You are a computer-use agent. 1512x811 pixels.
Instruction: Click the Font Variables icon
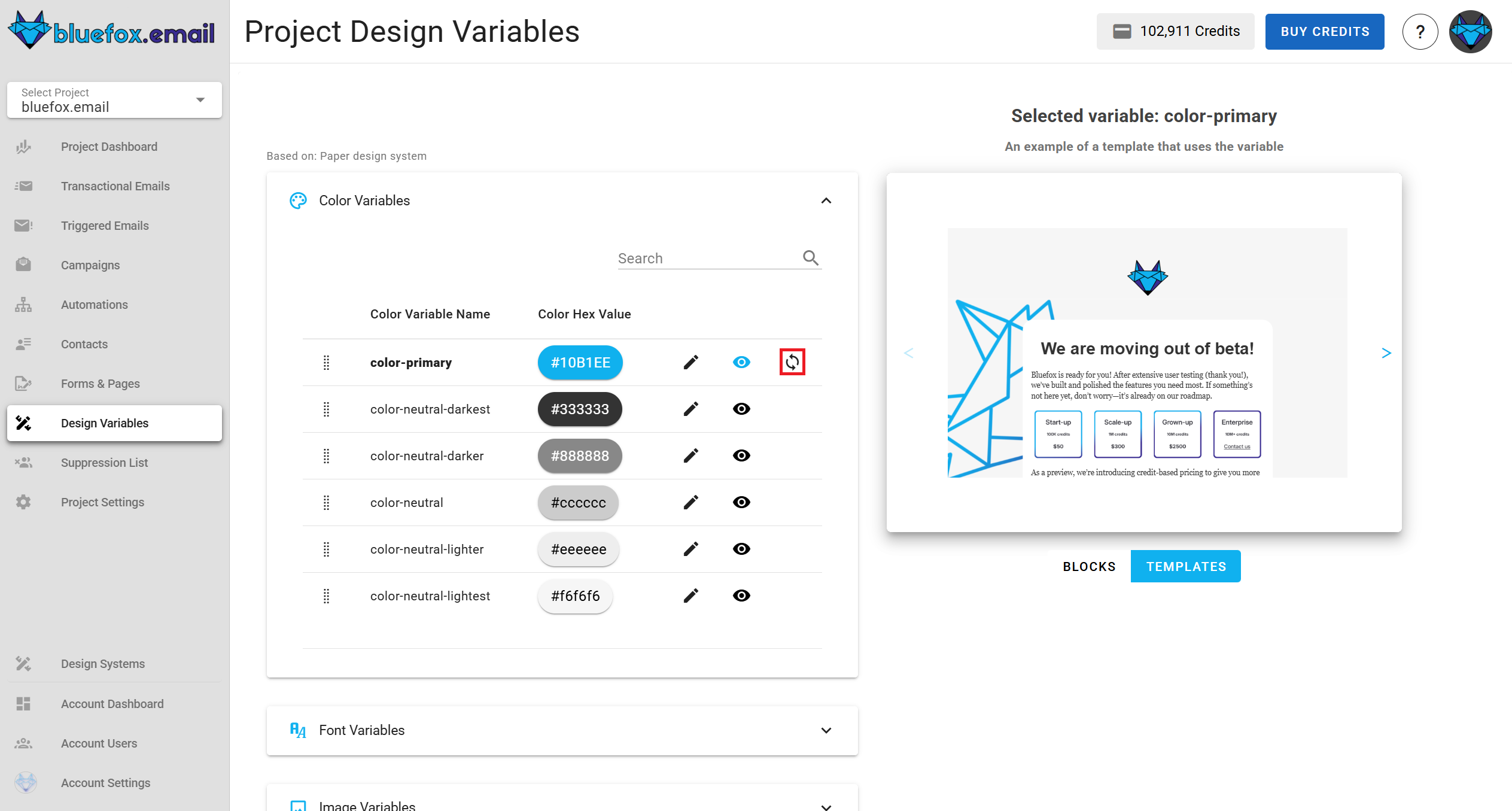[298, 730]
